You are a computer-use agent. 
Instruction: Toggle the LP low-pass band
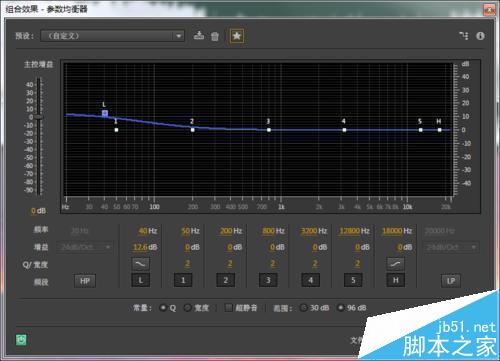coord(451,281)
